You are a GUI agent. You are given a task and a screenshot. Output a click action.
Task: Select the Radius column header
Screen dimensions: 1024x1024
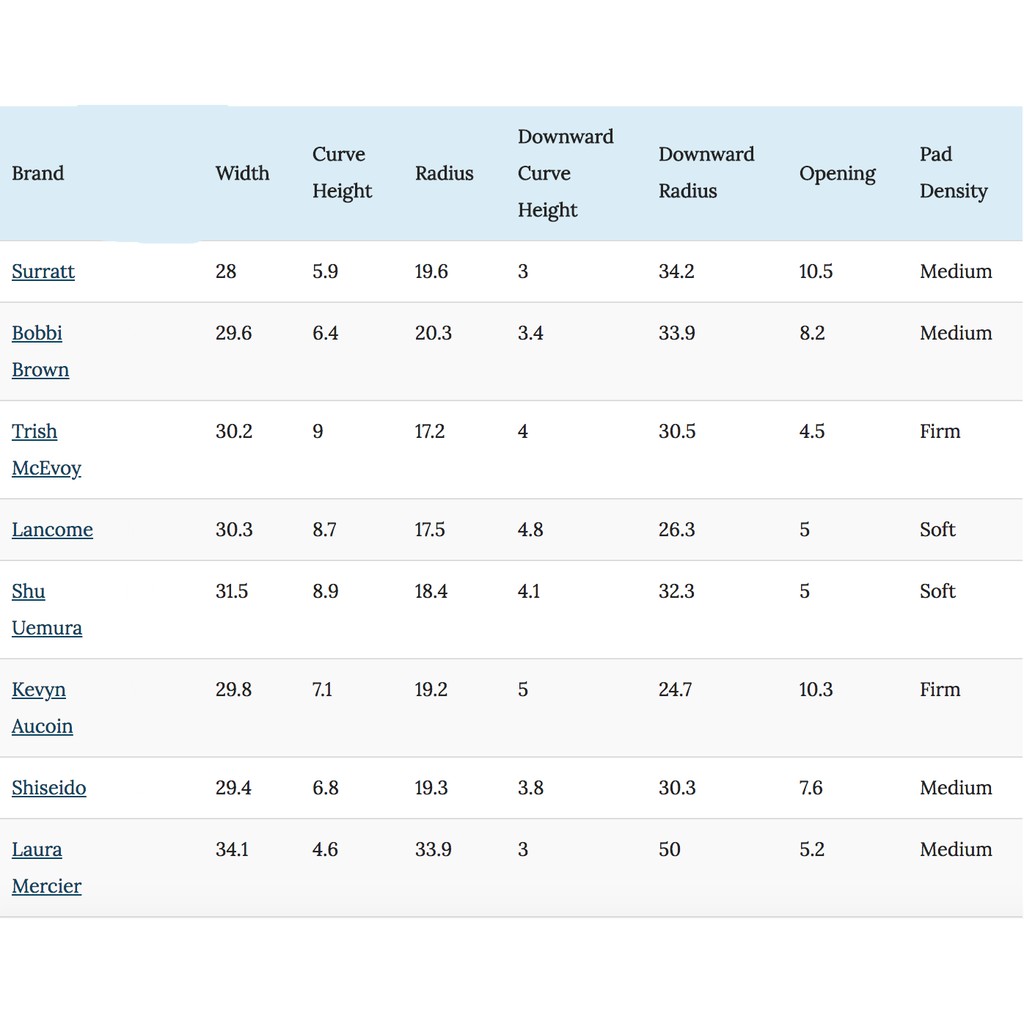444,174
